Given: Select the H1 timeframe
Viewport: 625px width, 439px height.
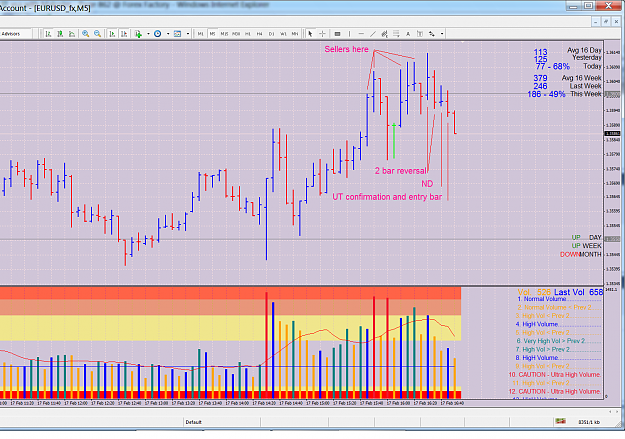Looking at the screenshot, I should point(248,34).
